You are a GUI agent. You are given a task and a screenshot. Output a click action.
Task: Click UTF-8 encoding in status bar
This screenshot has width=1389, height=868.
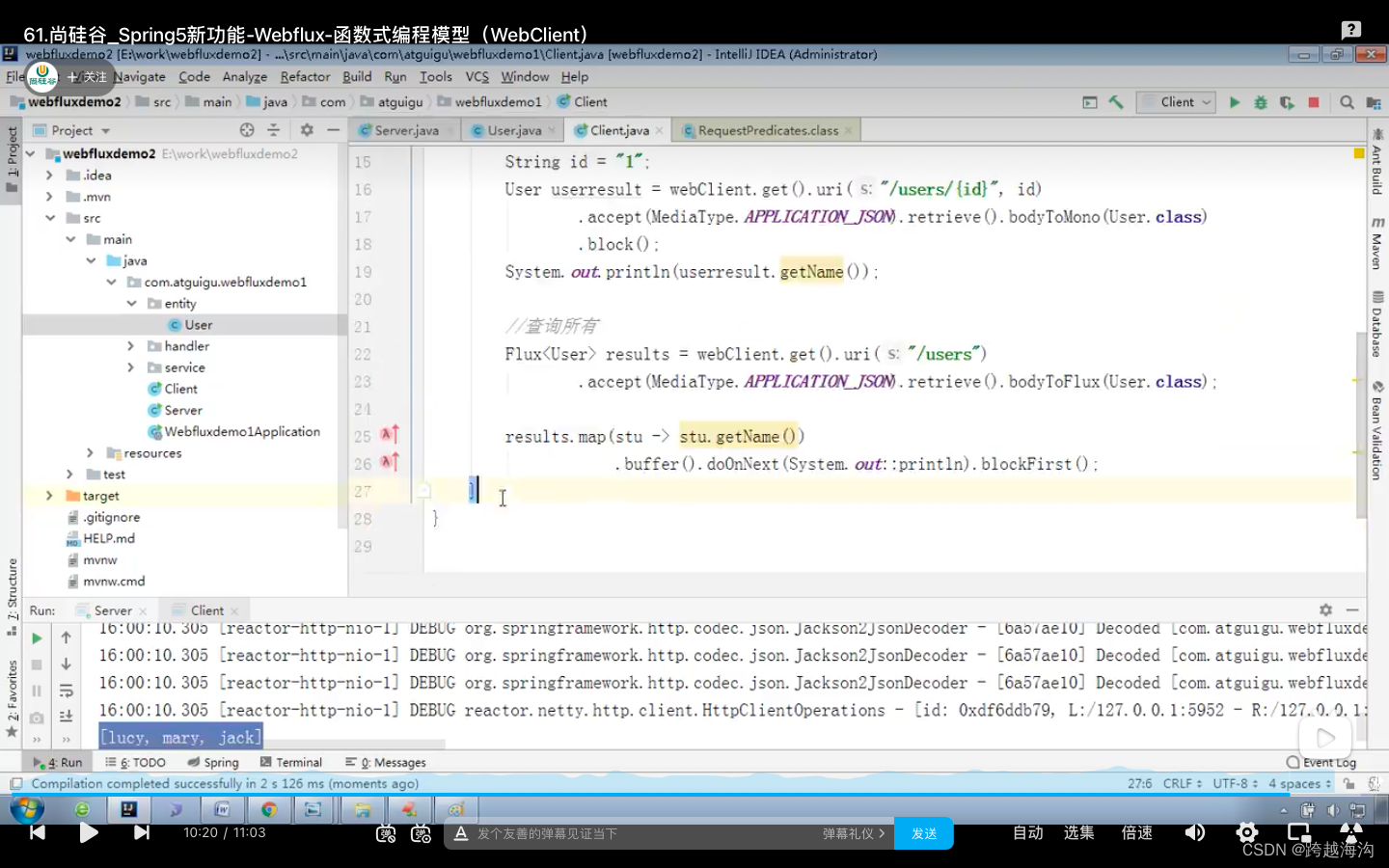pyautogui.click(x=1235, y=783)
